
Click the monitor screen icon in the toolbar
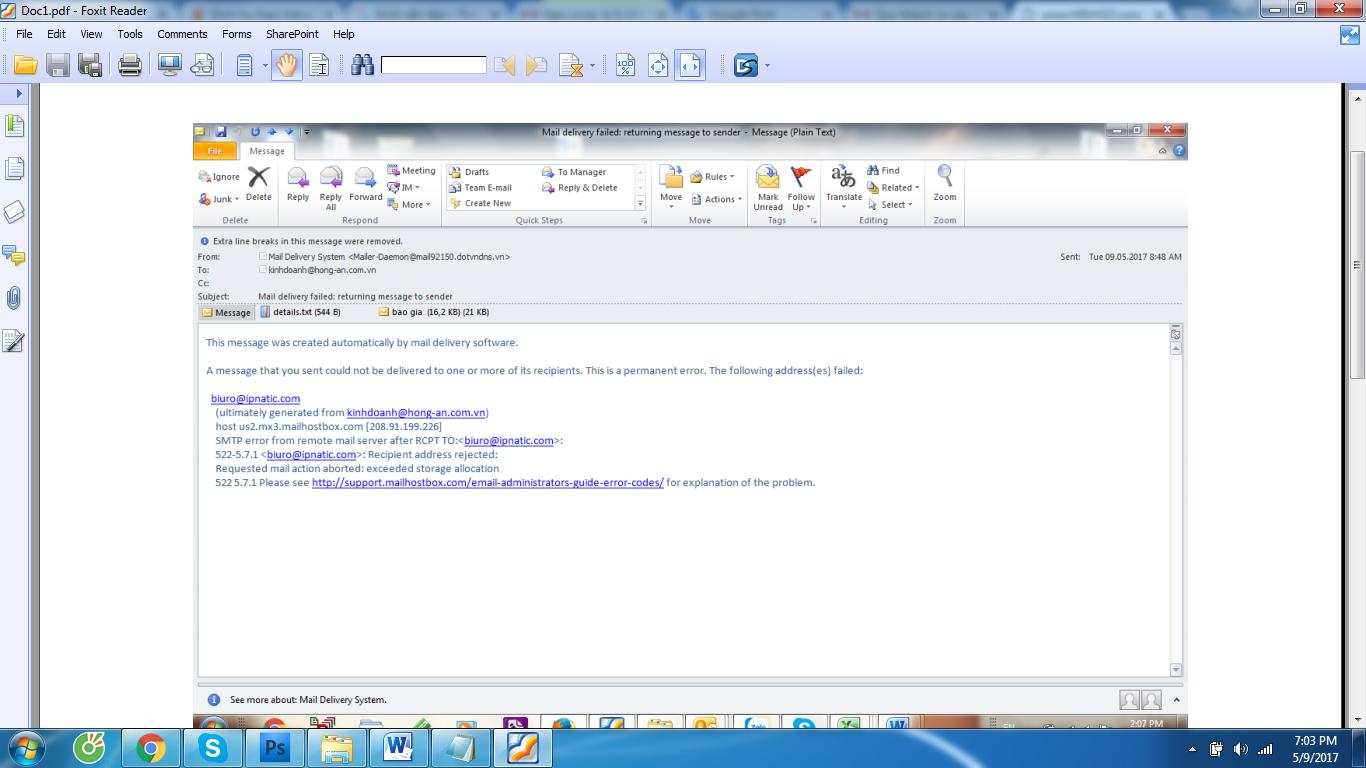(170, 66)
